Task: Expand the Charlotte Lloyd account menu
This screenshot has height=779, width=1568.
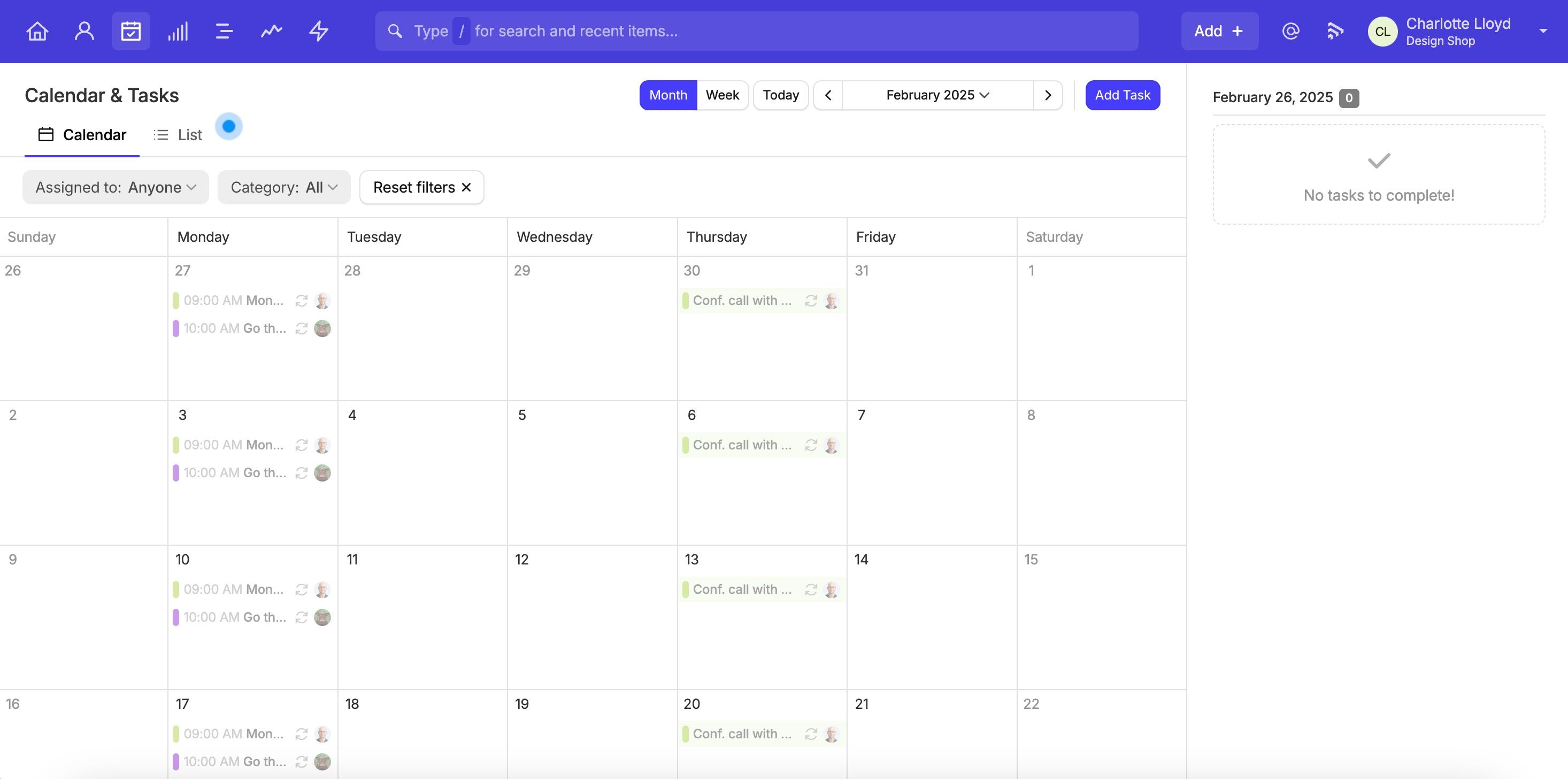Action: point(1542,31)
